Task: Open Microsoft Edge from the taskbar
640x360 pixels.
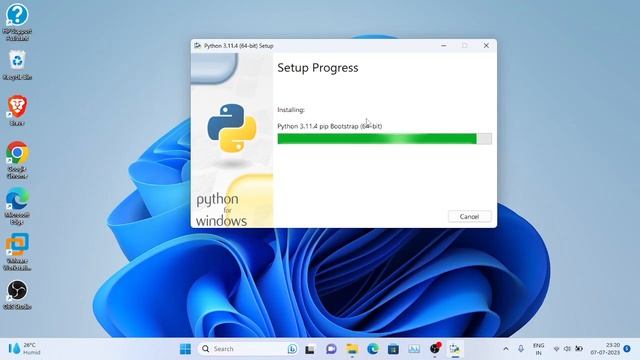Action: pos(373,349)
